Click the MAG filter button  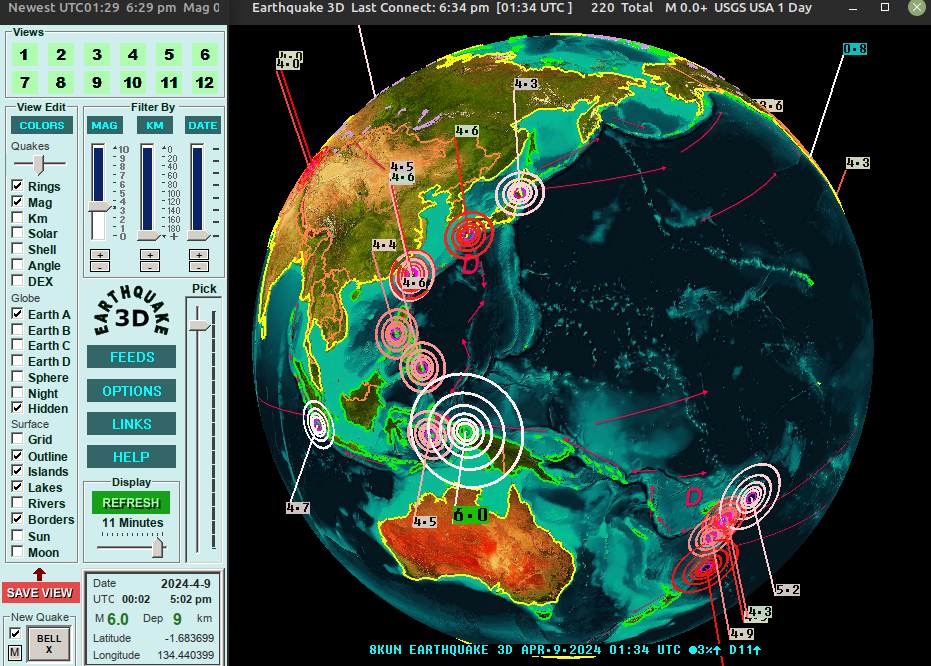[x=104, y=125]
